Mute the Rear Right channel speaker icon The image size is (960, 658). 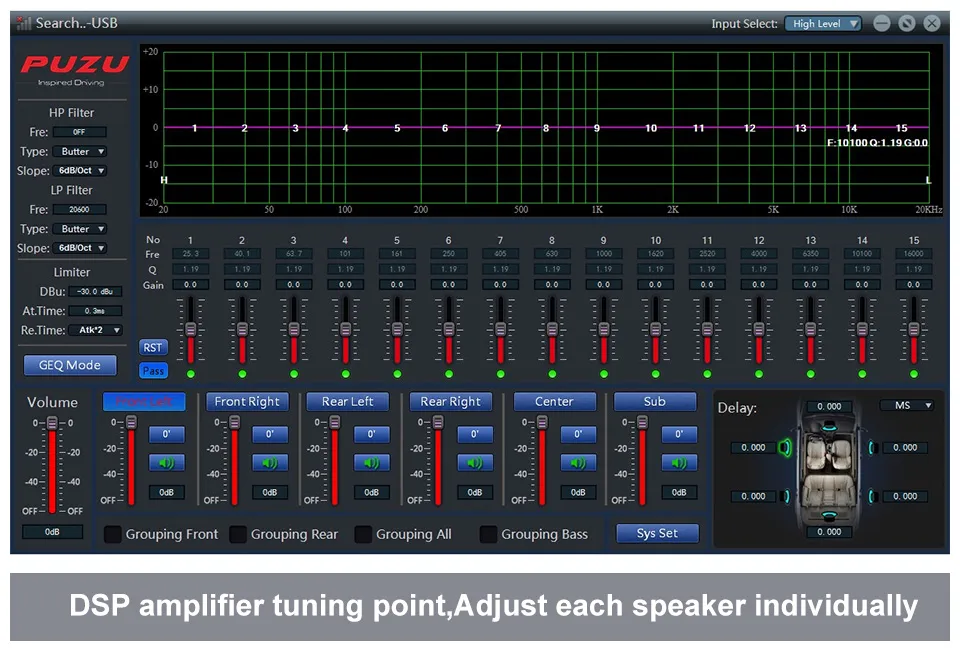click(x=474, y=463)
